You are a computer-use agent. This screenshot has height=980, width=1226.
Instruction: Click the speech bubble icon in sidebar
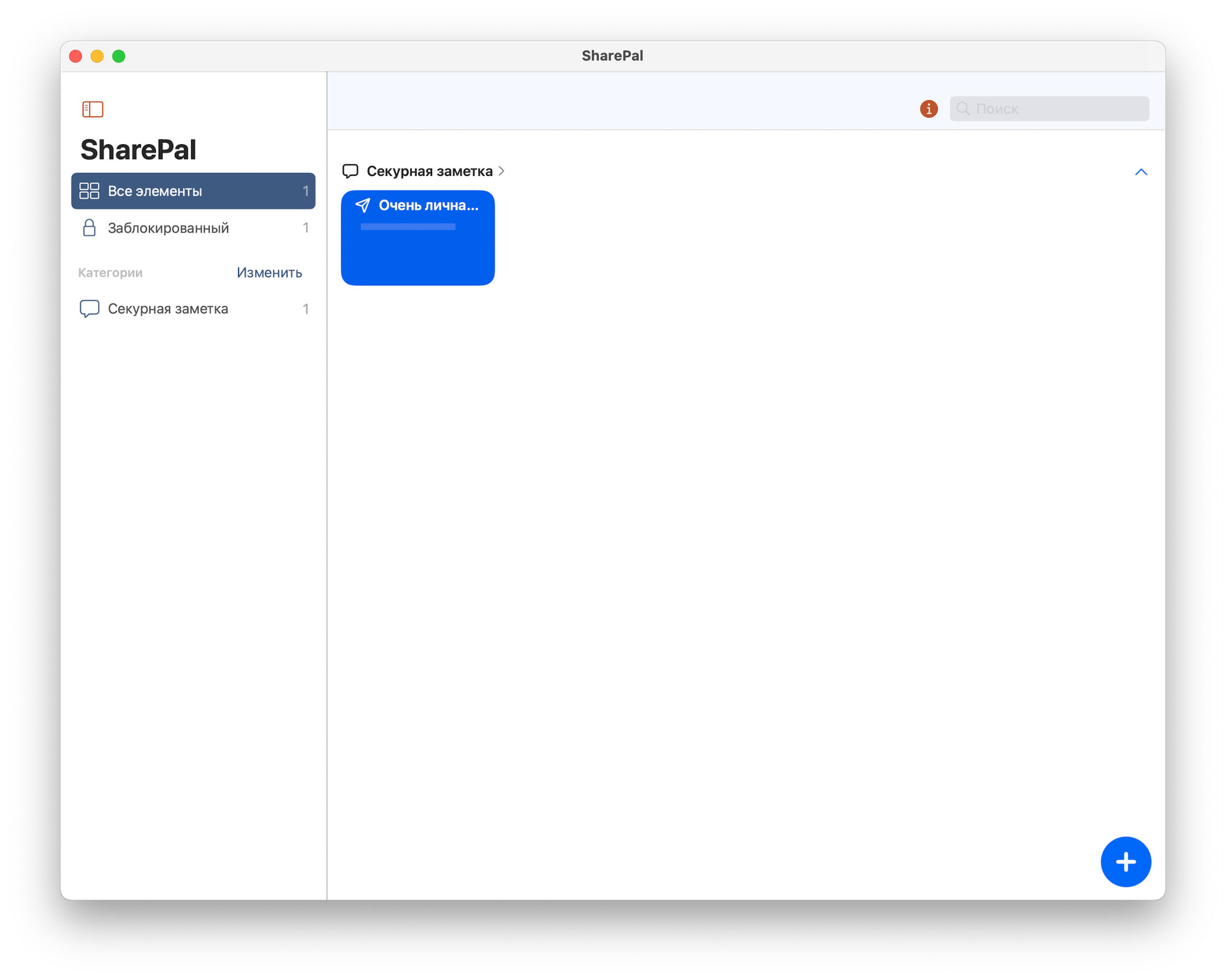[89, 309]
